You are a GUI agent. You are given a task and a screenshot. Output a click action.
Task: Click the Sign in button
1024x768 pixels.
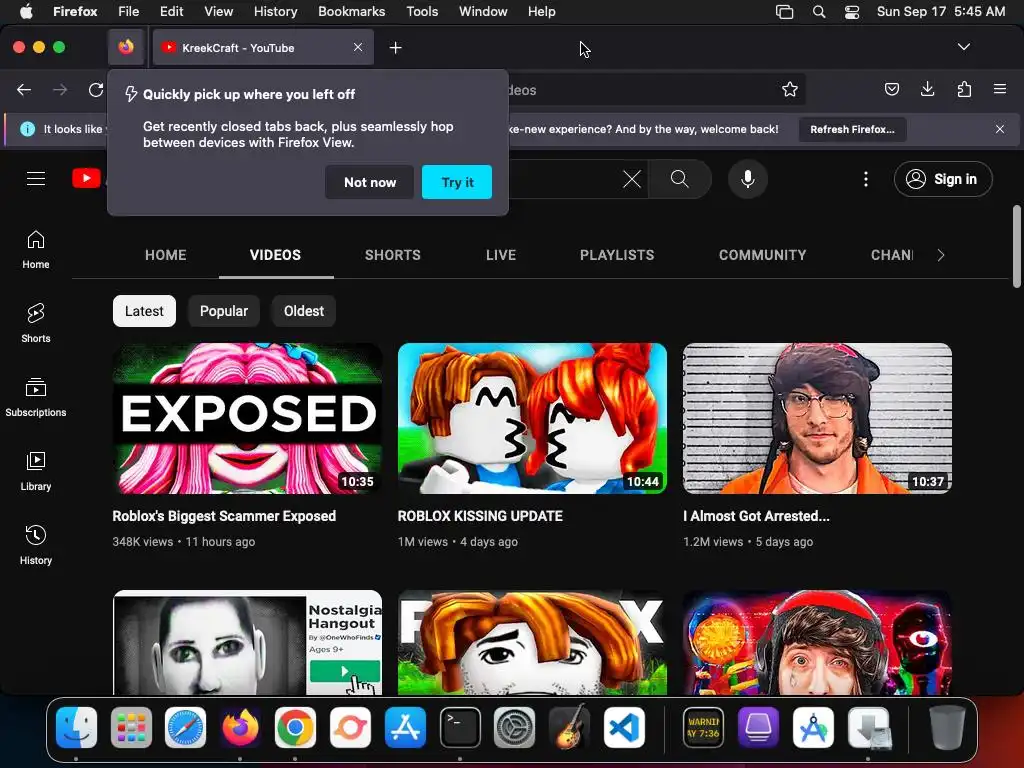[944, 179]
